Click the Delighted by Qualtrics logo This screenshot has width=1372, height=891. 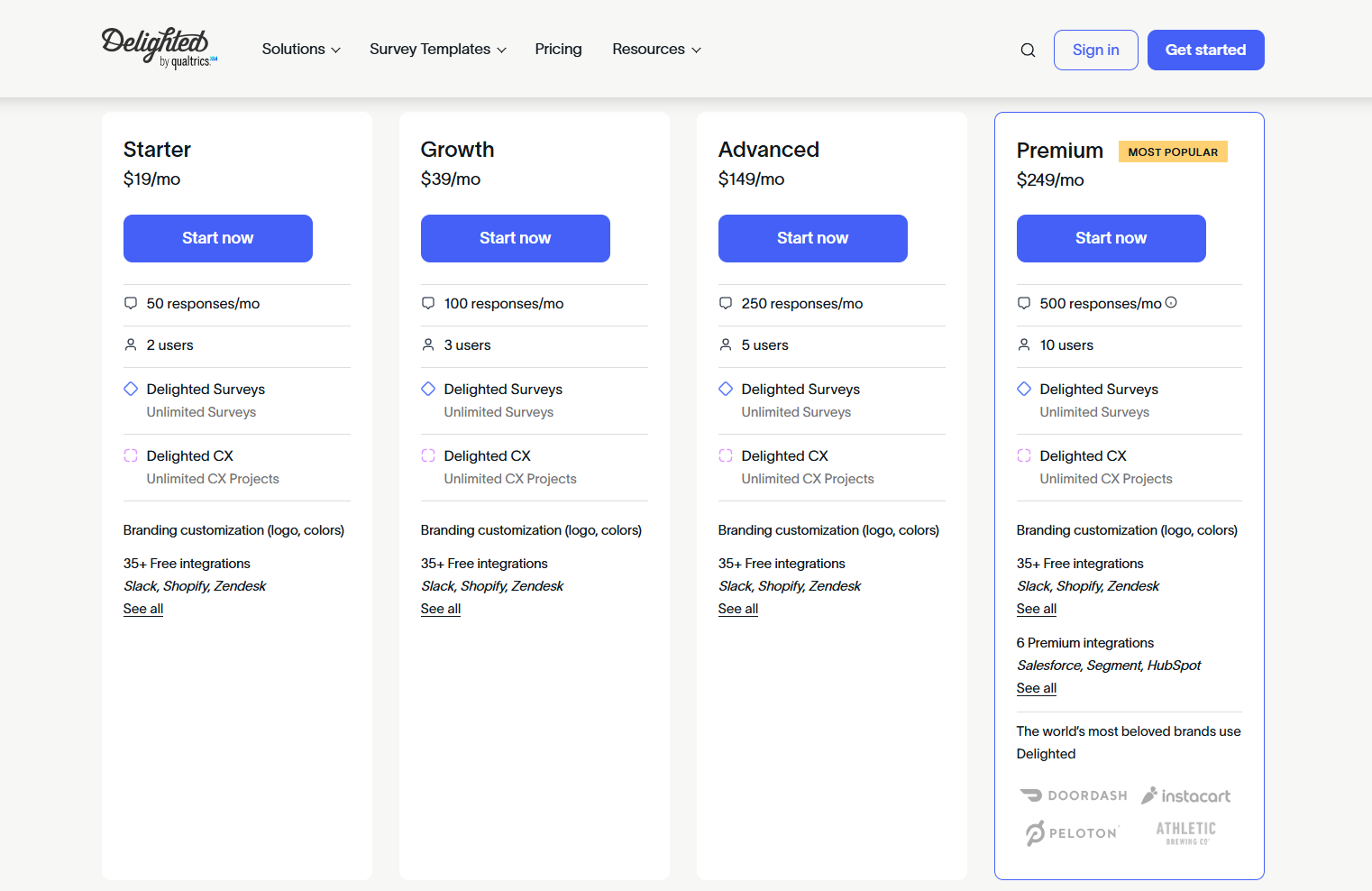pos(159,47)
